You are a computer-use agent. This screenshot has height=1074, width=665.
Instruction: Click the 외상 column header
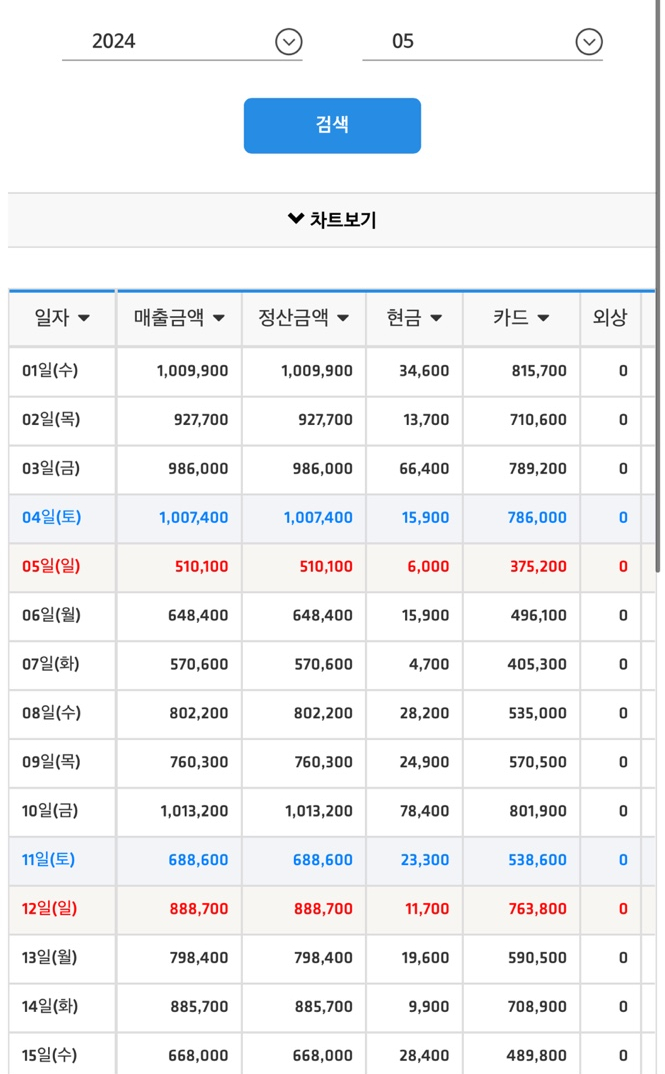point(610,318)
